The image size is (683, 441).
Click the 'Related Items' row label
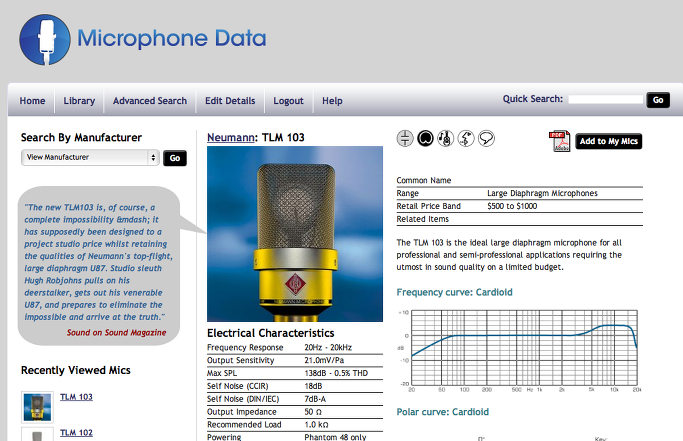[423, 219]
